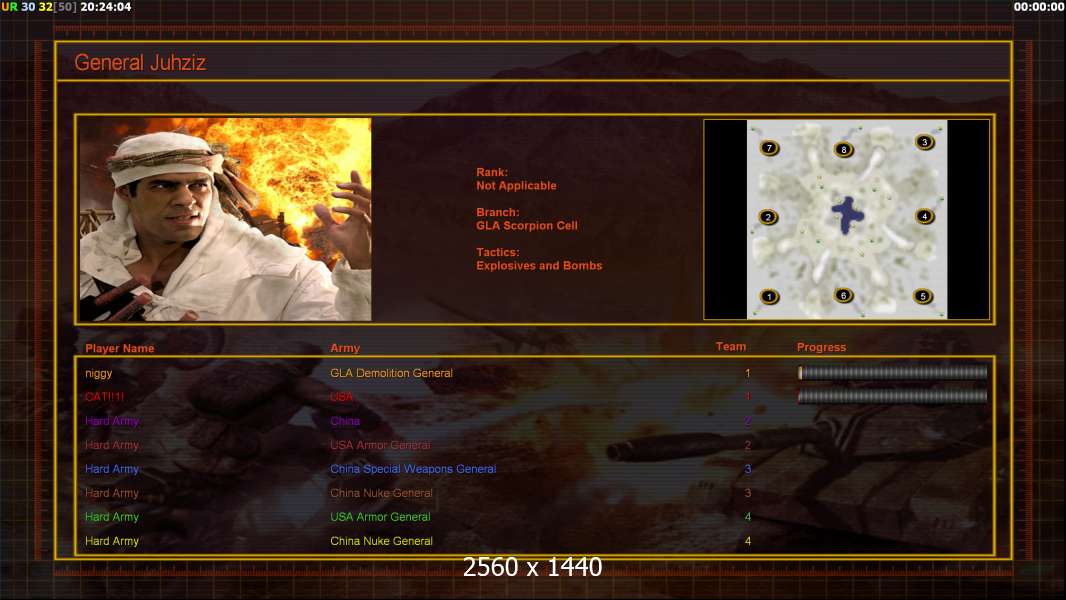Select start position 2 on the minimap
Viewport: 1066px width, 600px height.
(x=768, y=217)
